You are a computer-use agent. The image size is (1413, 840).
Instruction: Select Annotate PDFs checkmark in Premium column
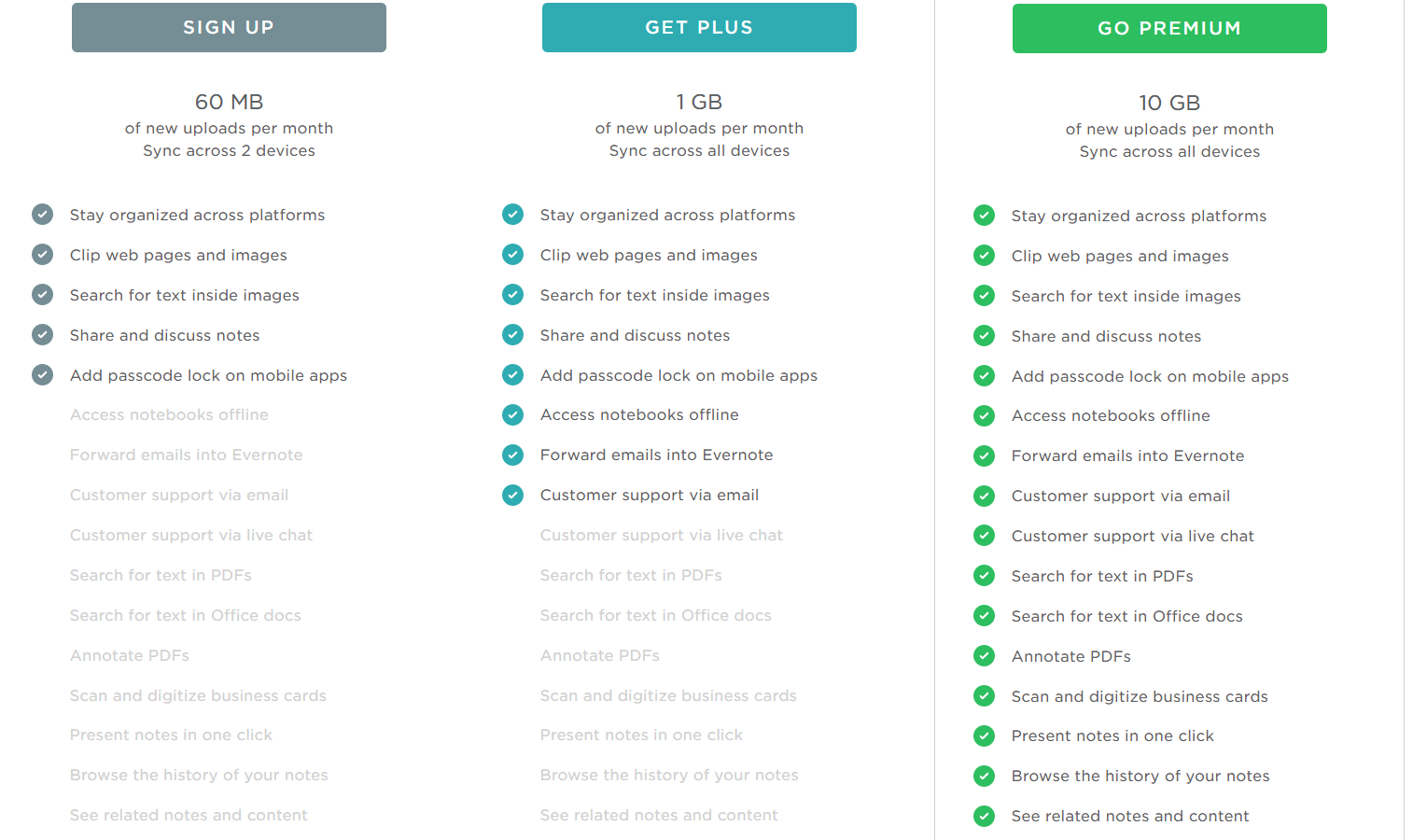[x=984, y=655]
